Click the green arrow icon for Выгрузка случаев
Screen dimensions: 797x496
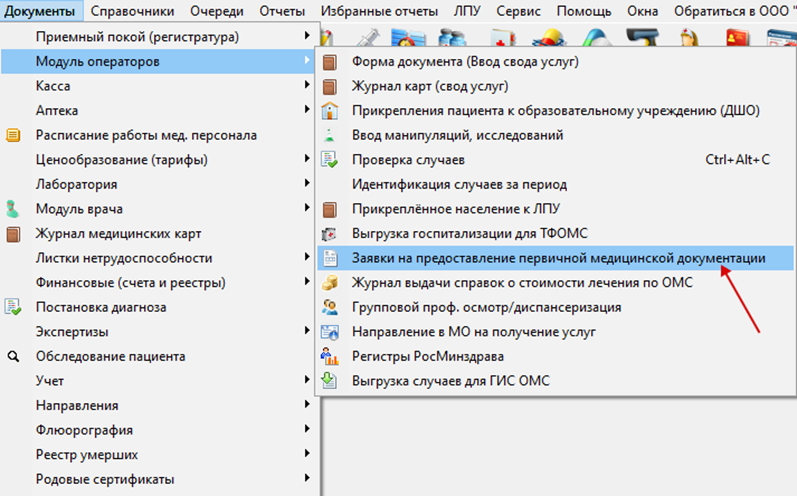[x=329, y=381]
